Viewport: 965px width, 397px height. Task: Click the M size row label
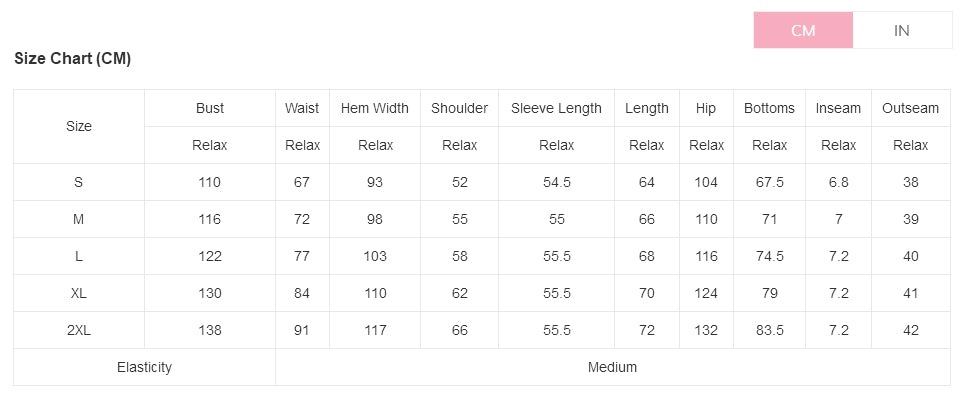click(79, 219)
